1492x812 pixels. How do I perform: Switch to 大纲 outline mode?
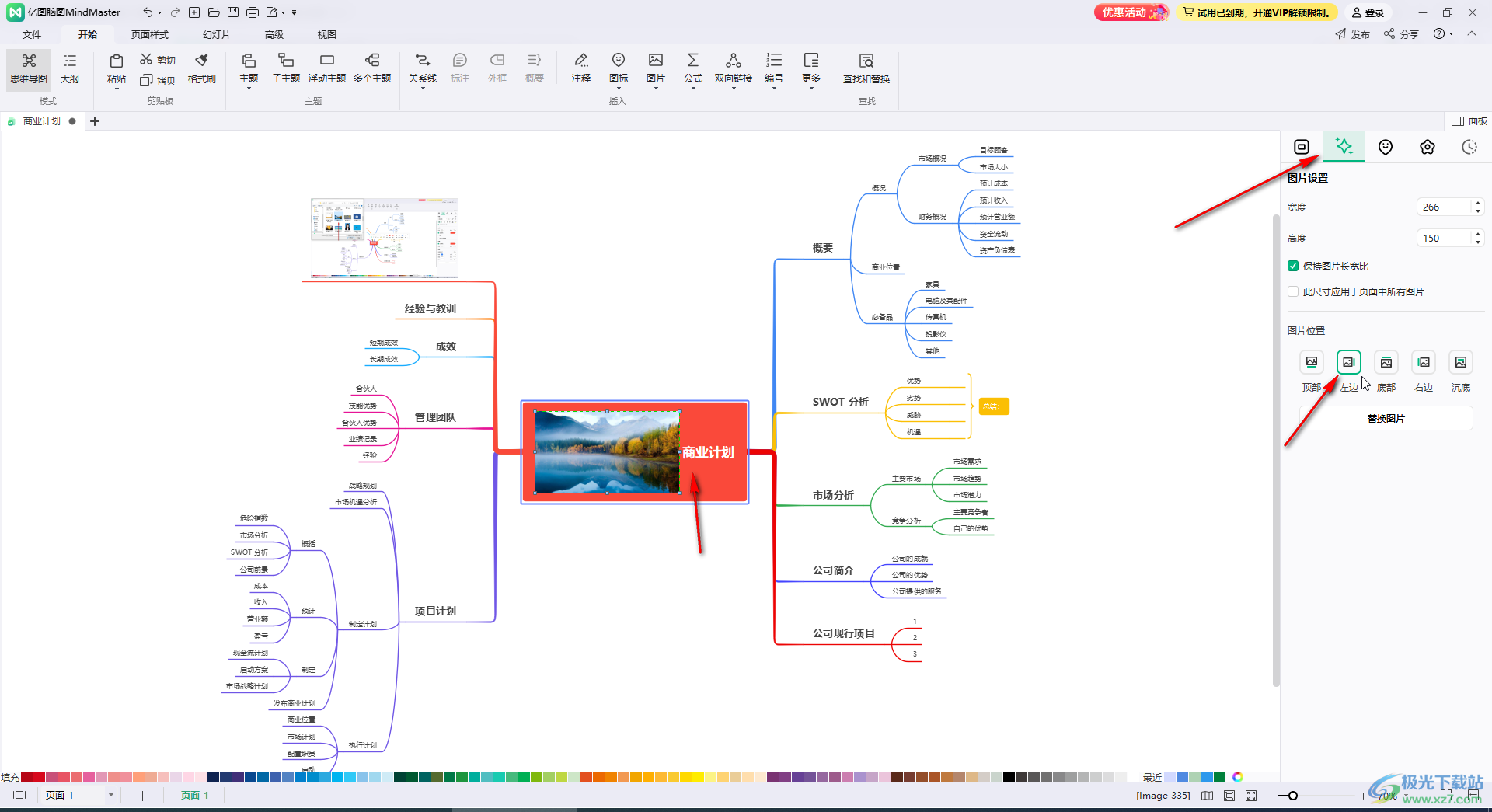pyautogui.click(x=70, y=68)
